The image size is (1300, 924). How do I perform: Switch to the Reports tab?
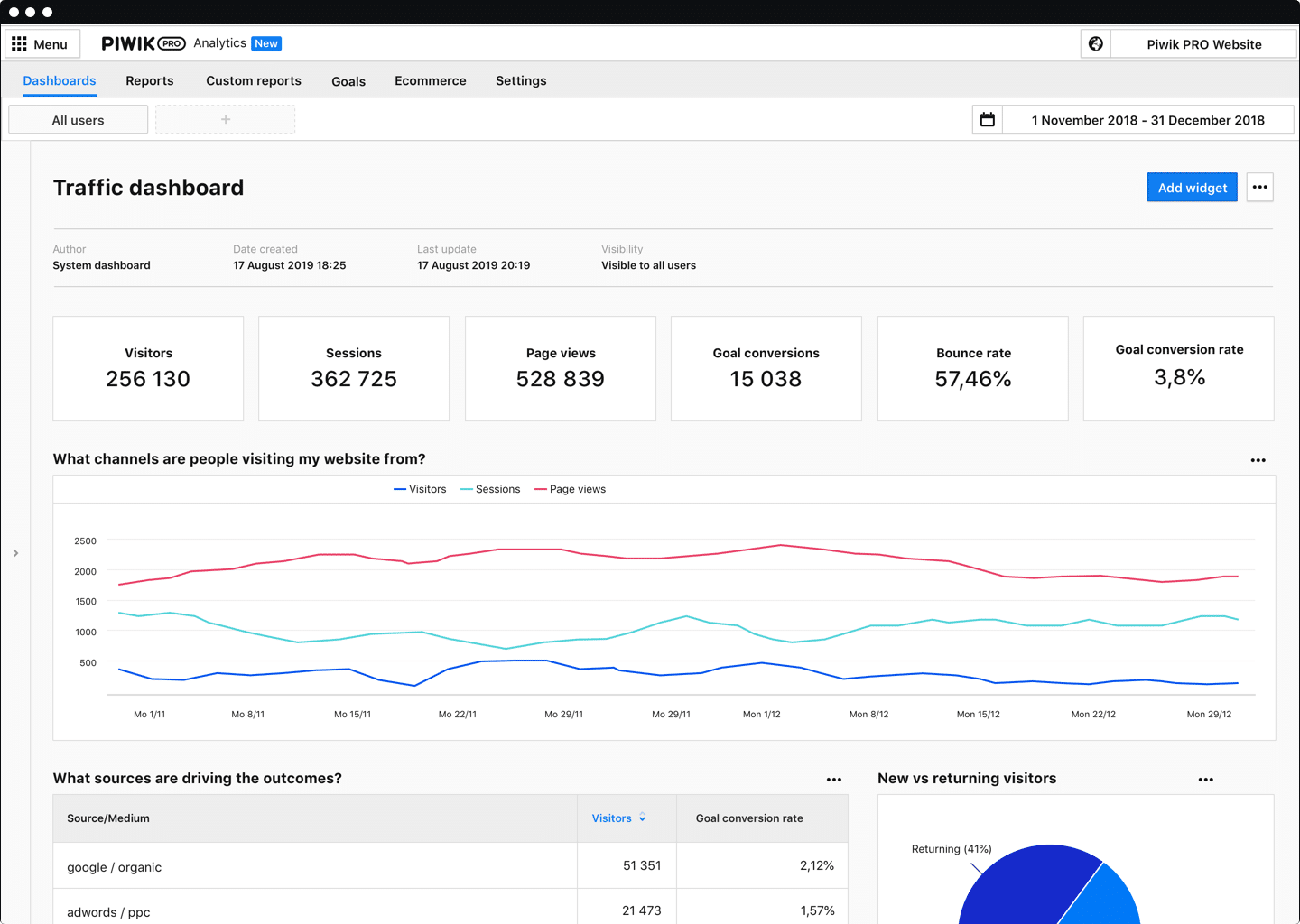click(149, 80)
